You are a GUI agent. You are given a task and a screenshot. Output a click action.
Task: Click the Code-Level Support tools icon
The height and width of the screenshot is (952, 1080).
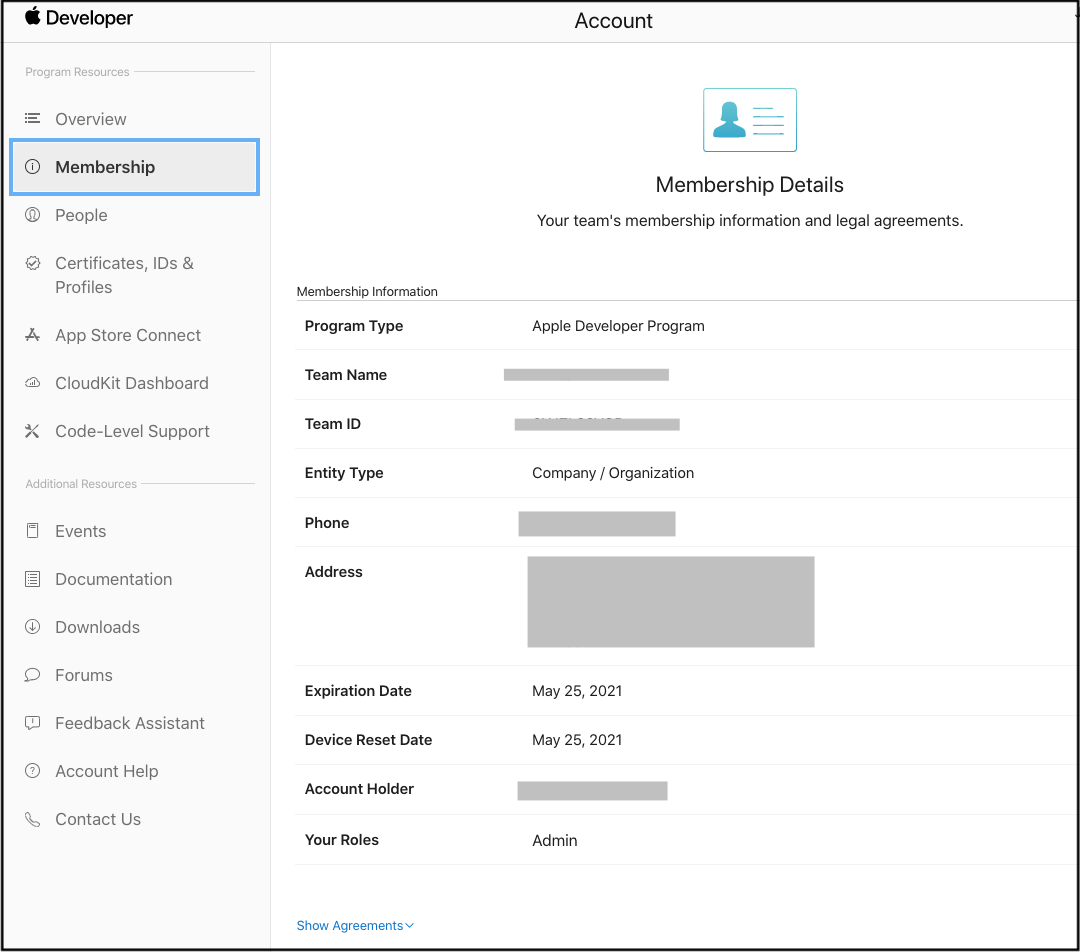pyautogui.click(x=33, y=431)
